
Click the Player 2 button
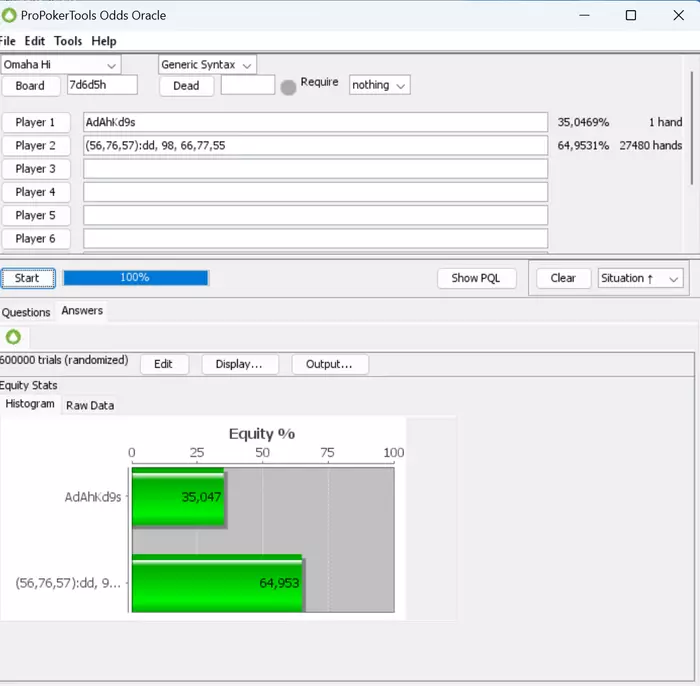point(36,146)
